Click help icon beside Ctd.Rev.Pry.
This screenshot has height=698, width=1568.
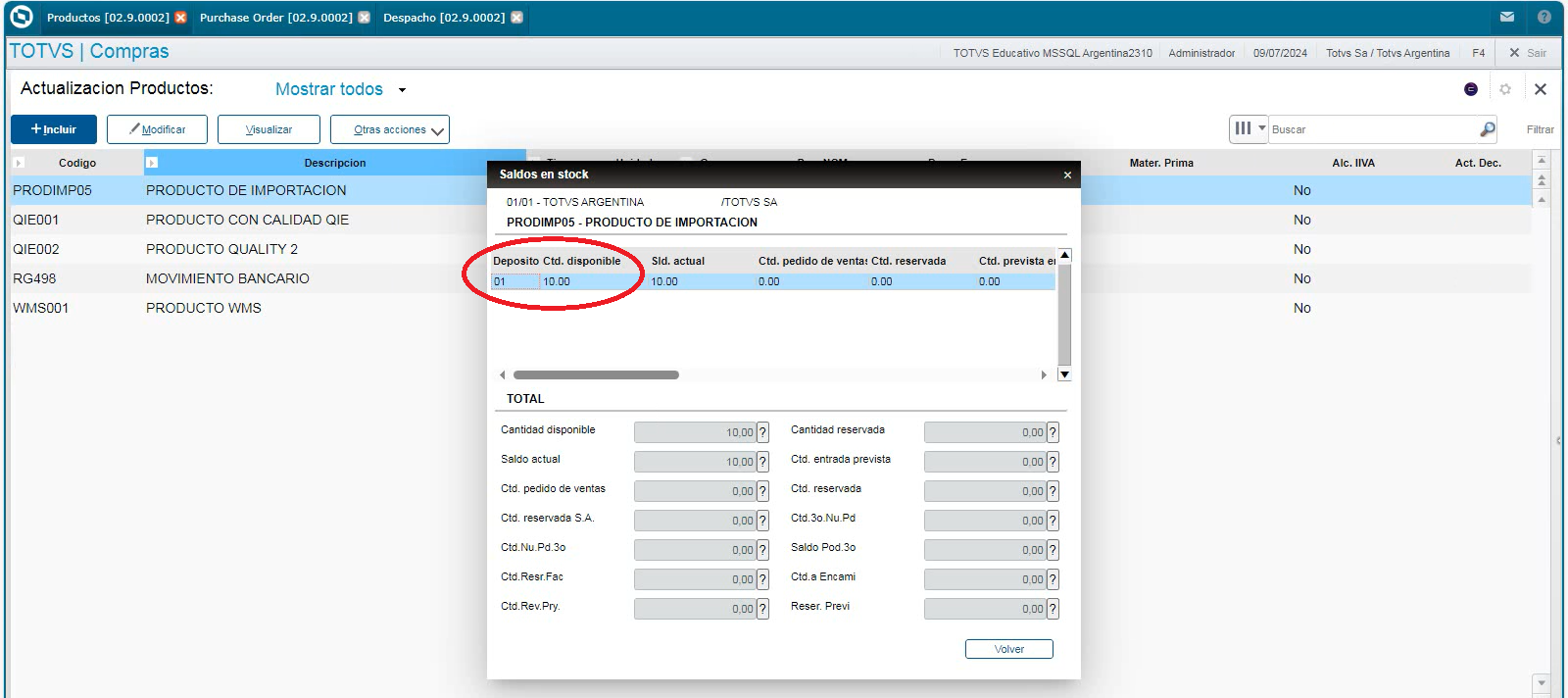pyautogui.click(x=762, y=609)
